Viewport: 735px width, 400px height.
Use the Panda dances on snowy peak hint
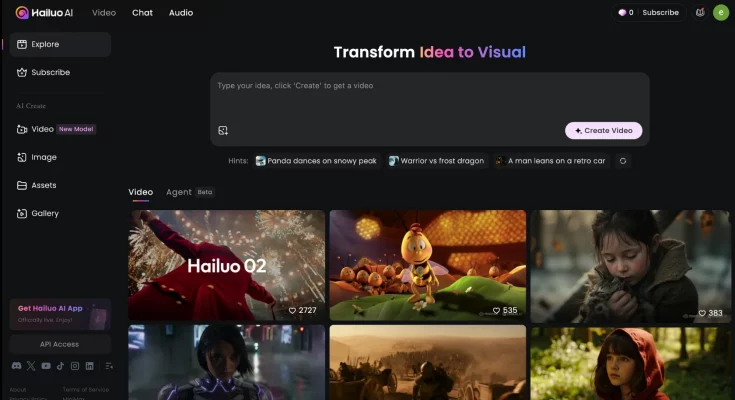[316, 161]
